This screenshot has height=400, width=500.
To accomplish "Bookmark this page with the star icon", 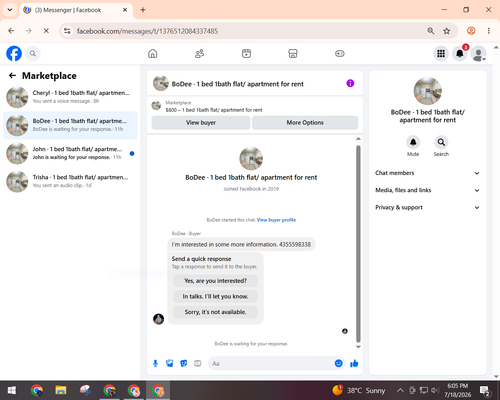I will click(x=447, y=31).
